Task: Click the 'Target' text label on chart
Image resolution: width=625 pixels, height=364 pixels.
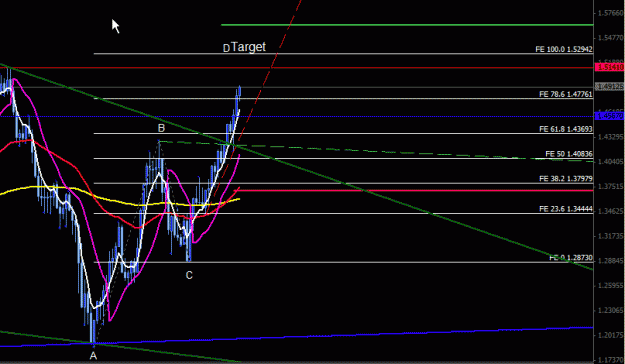Action: (x=248, y=47)
